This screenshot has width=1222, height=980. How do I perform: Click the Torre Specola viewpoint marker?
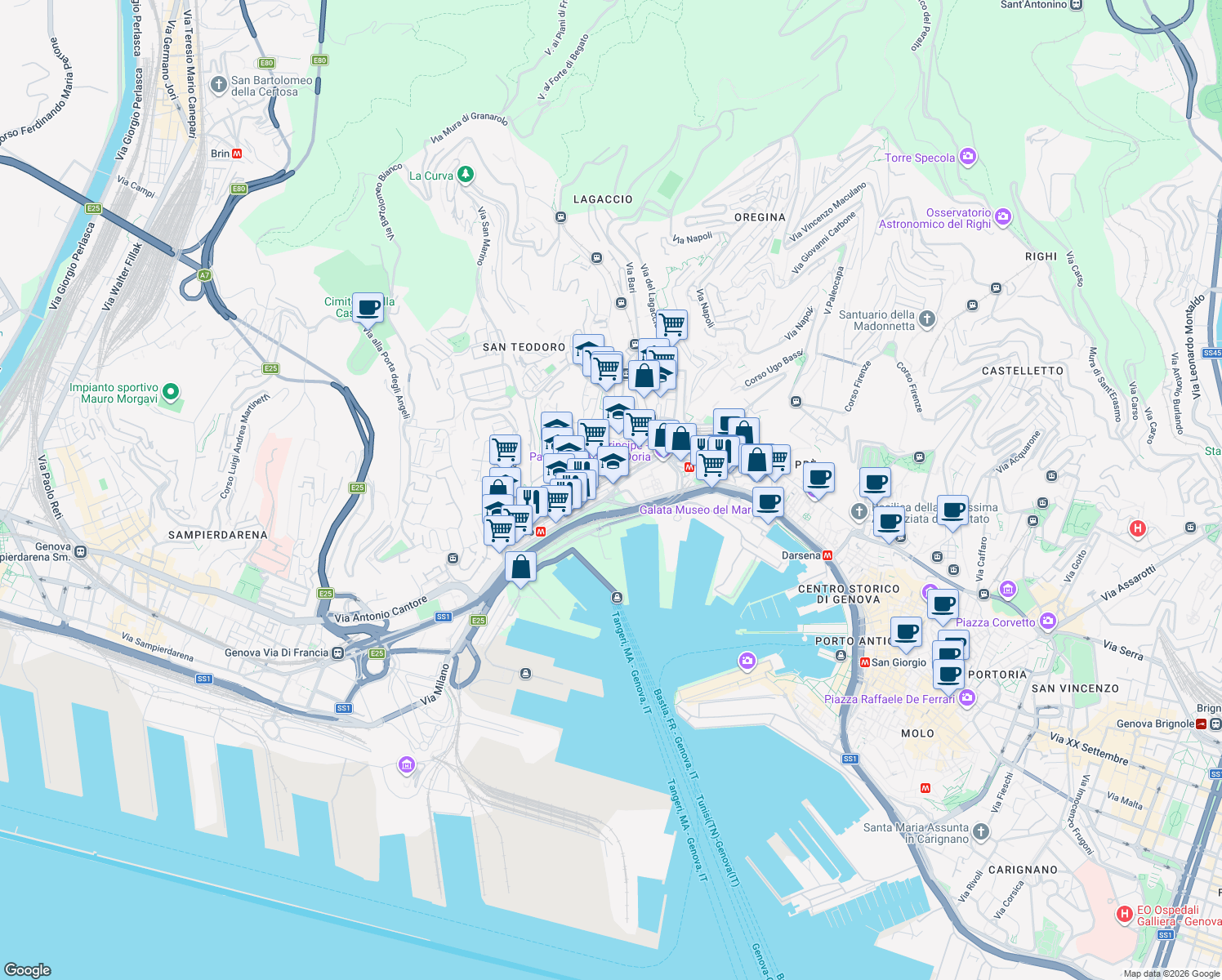point(966,155)
